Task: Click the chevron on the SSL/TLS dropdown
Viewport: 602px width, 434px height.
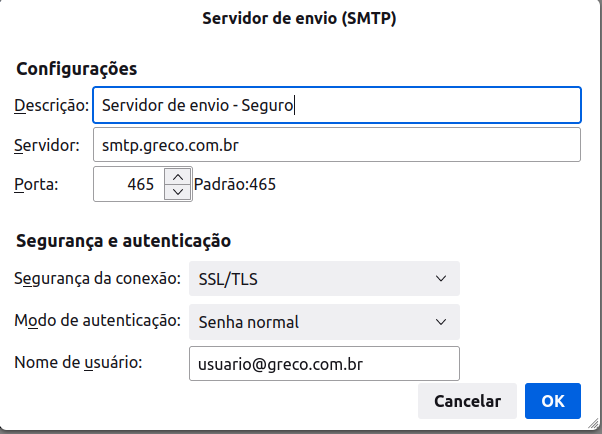Action: pos(441,278)
